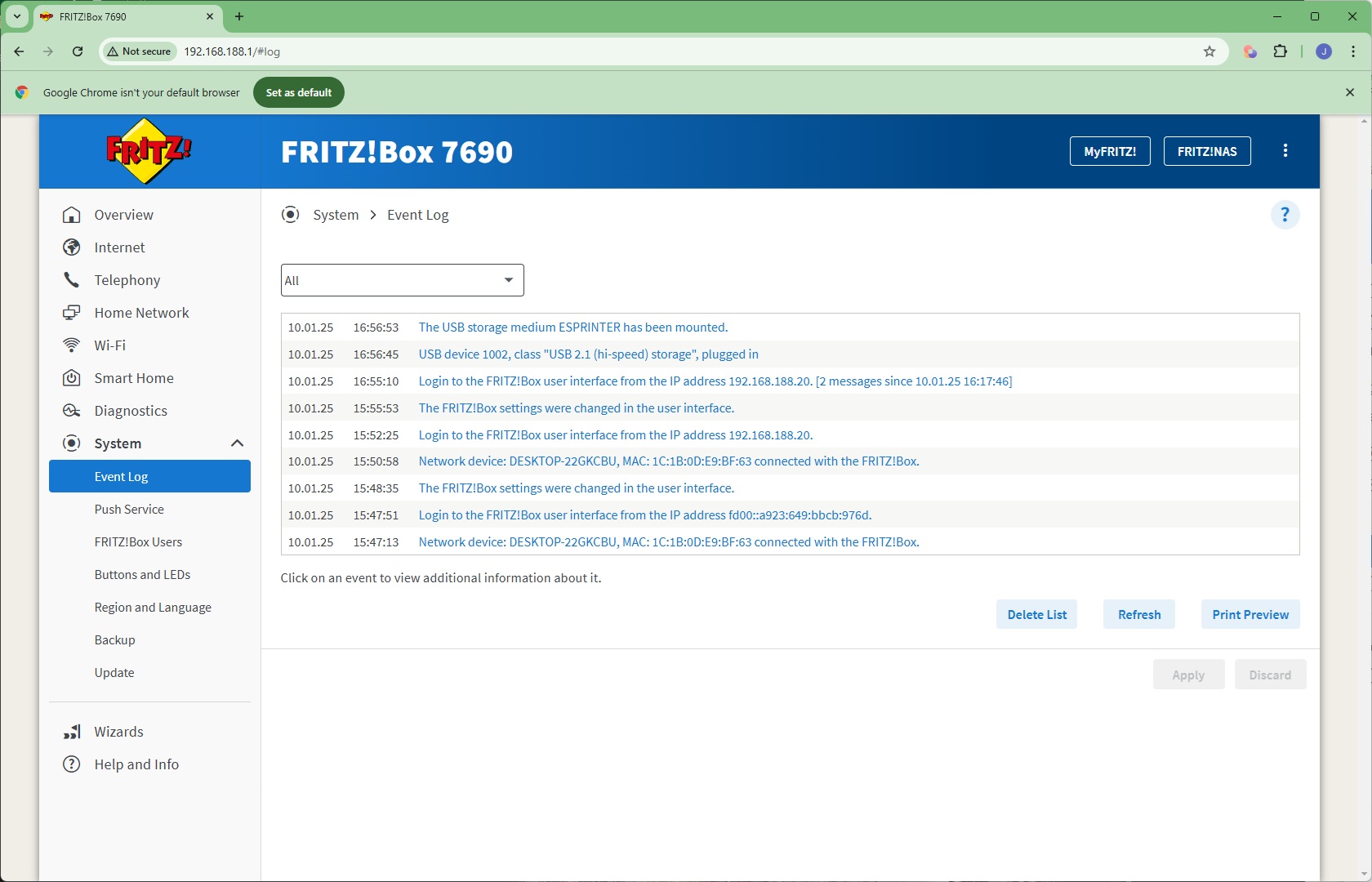Click the Wi-Fi signal icon
Screen dimensions: 1372x882
[x=72, y=345]
